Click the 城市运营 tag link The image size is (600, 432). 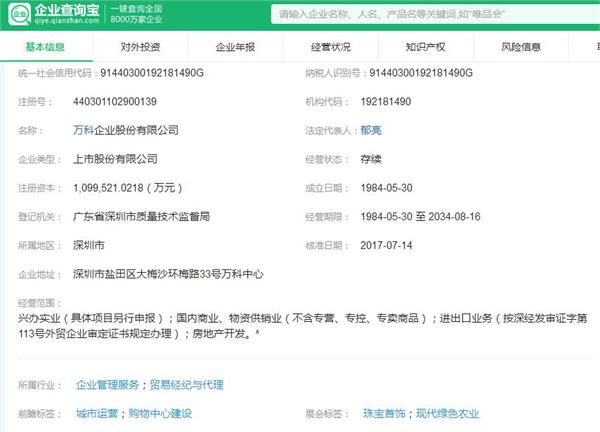(97, 414)
